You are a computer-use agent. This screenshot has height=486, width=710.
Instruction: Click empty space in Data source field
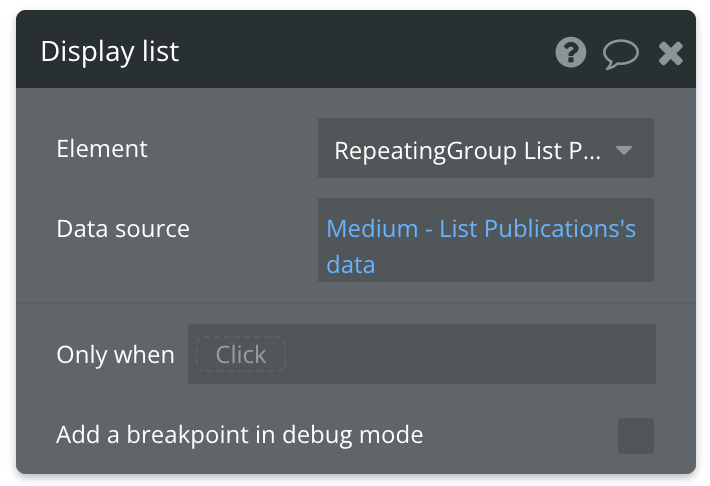tap(520, 265)
